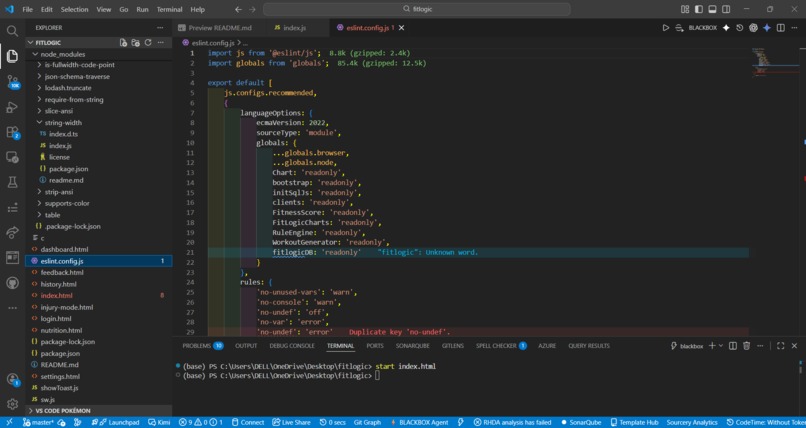Open the Run and Debug view
This screenshot has width=806, height=428.
(x=12, y=107)
